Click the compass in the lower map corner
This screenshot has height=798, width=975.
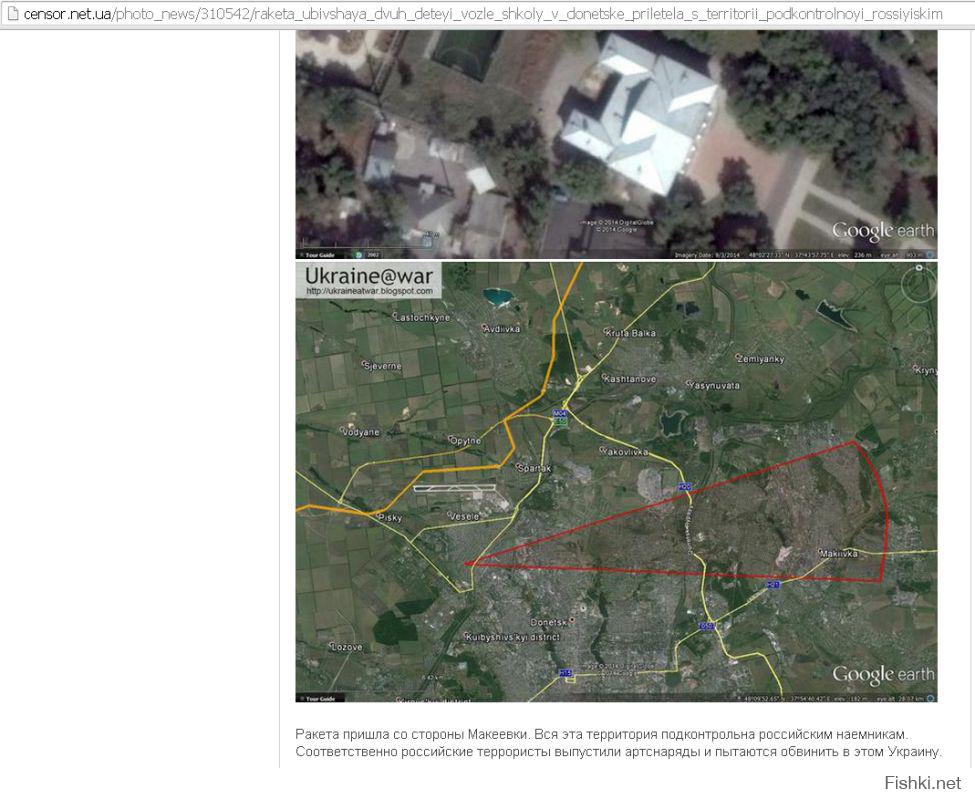click(917, 285)
